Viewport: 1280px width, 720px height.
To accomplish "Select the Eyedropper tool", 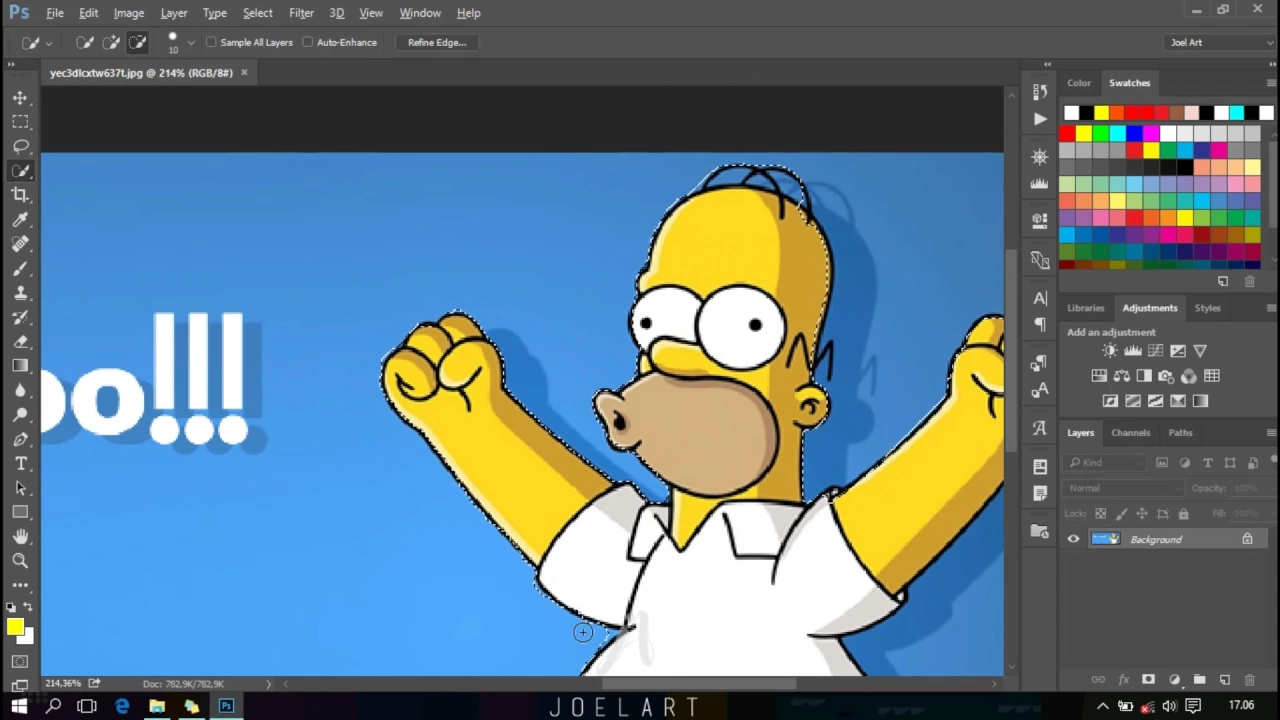I will tap(20, 219).
